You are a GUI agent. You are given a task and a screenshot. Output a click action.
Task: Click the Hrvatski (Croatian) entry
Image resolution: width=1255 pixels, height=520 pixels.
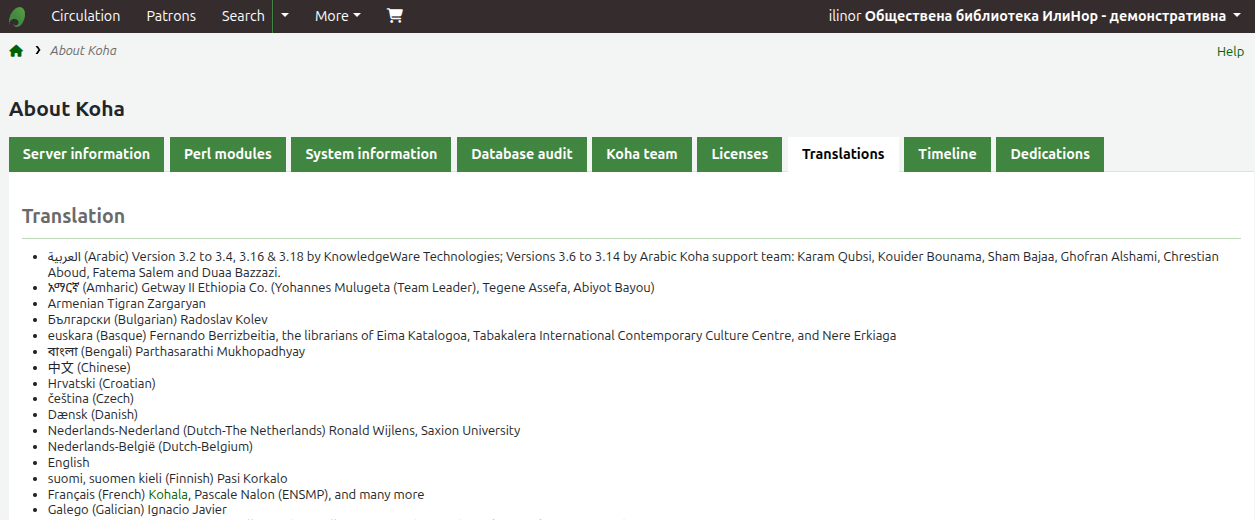point(102,383)
